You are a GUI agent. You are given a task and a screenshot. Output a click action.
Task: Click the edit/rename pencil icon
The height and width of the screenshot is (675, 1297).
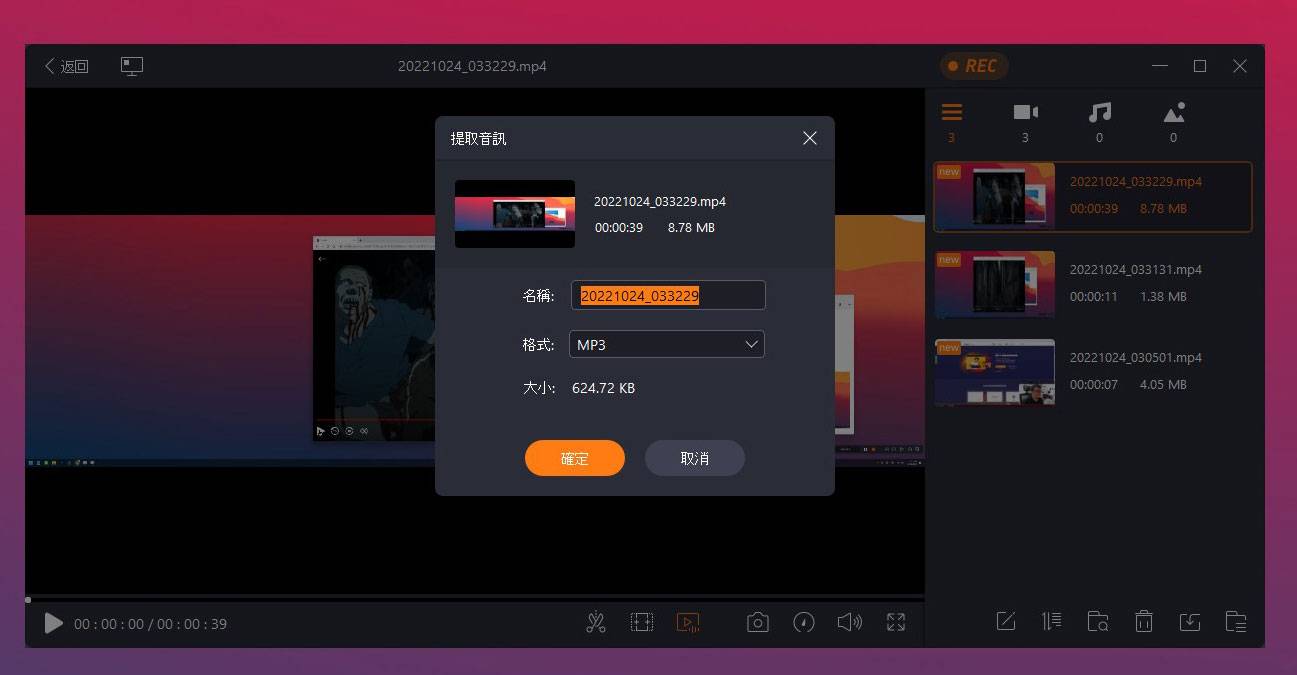tap(1006, 622)
